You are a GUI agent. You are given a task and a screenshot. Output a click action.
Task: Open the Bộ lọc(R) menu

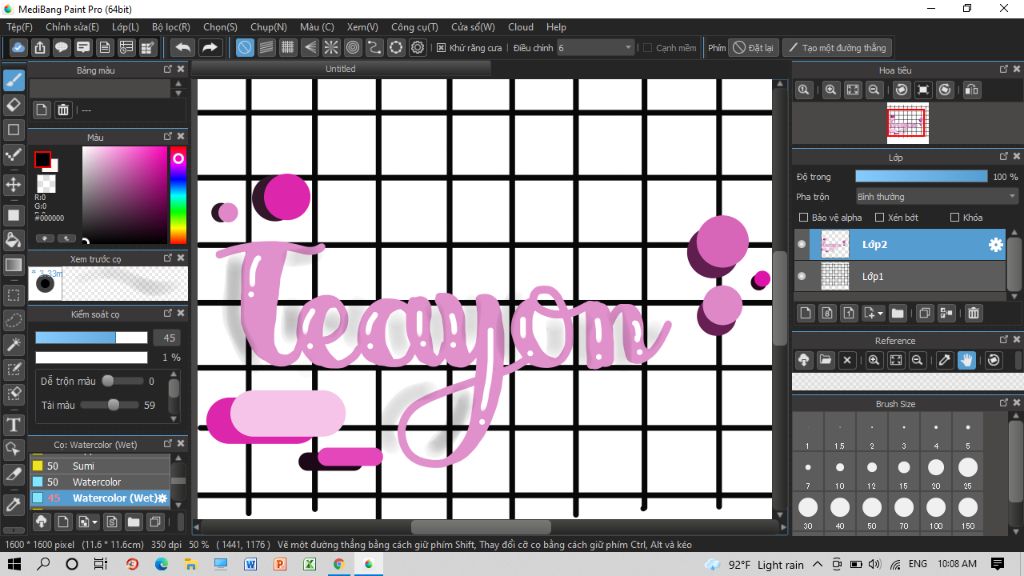(171, 27)
